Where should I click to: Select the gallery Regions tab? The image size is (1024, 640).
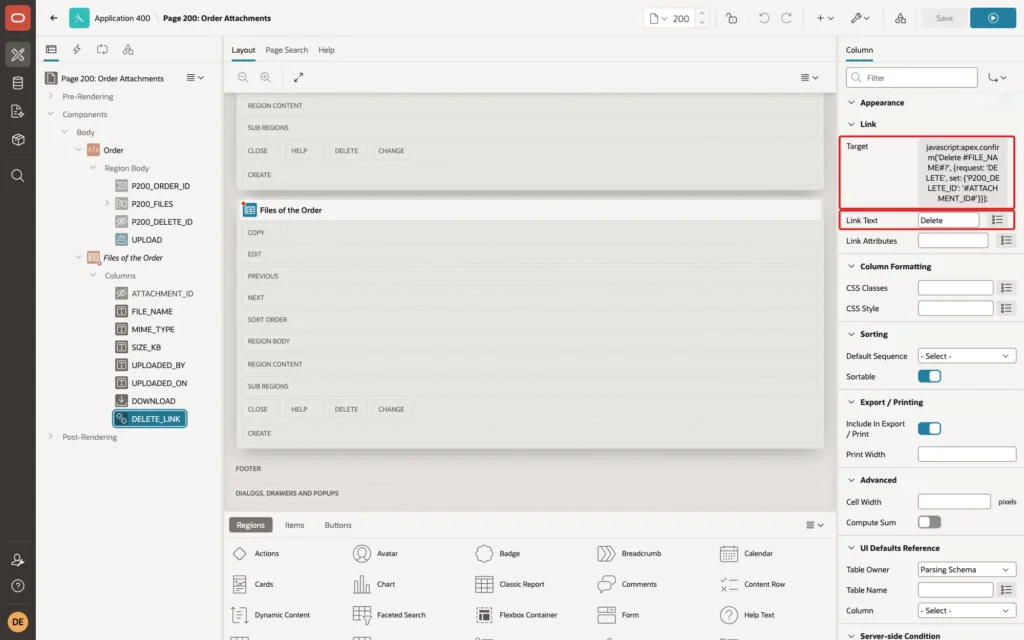(251, 525)
